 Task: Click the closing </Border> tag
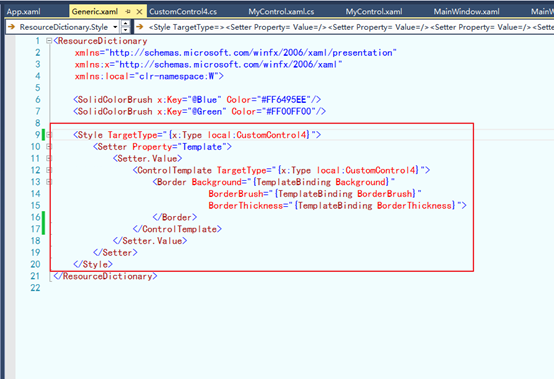(175, 217)
